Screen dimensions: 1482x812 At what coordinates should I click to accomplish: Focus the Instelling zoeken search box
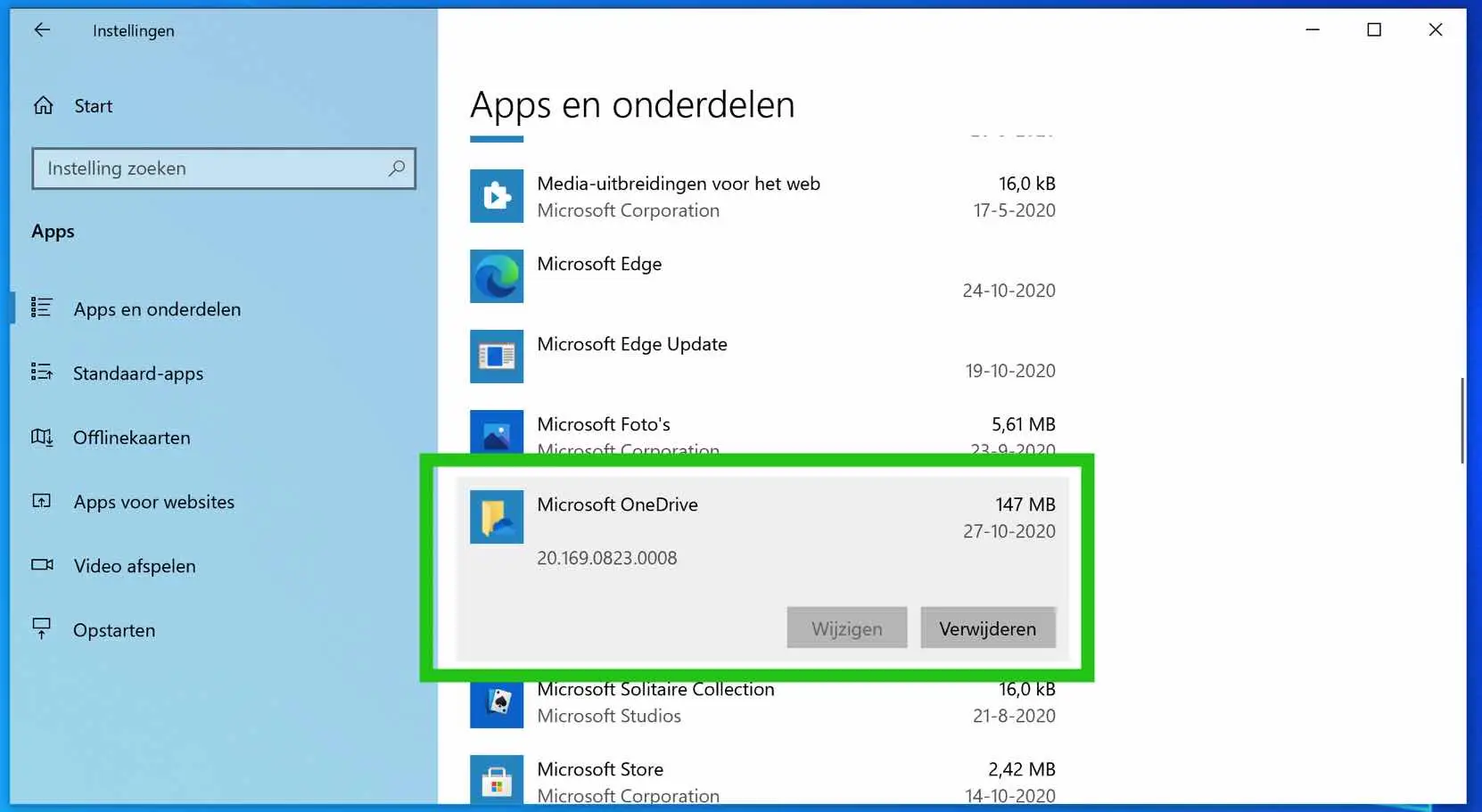(x=224, y=168)
